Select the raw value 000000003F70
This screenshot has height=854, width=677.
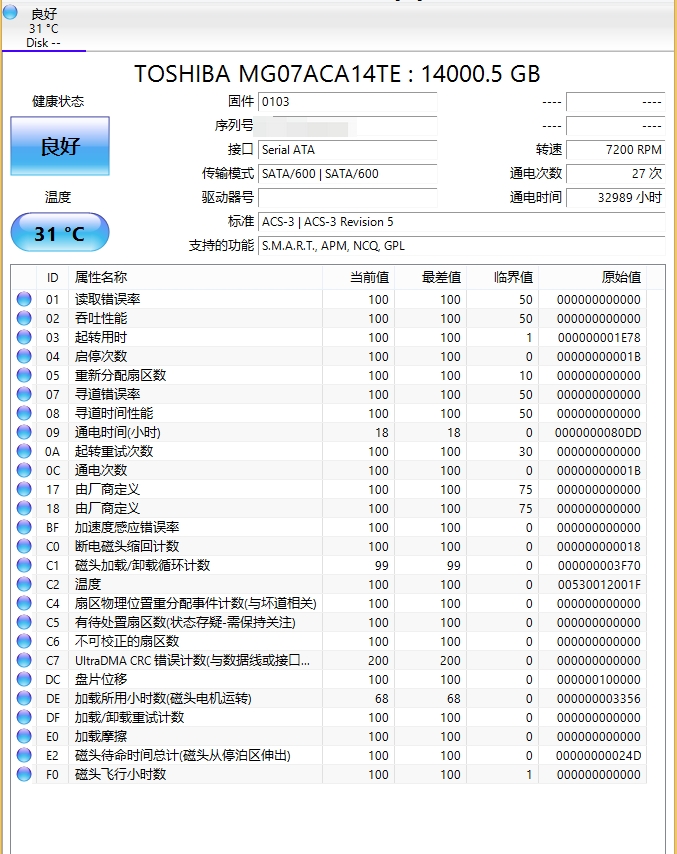pos(599,565)
